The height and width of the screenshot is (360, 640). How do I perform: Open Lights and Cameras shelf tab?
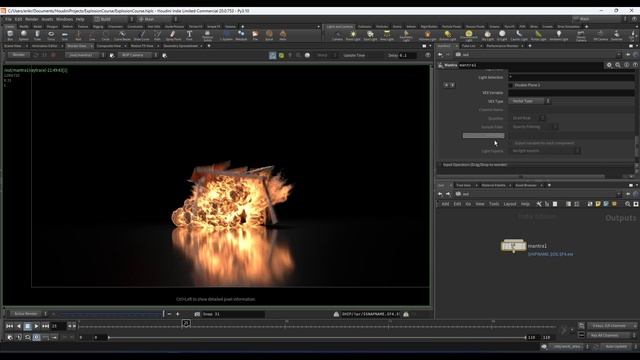tap(340, 27)
